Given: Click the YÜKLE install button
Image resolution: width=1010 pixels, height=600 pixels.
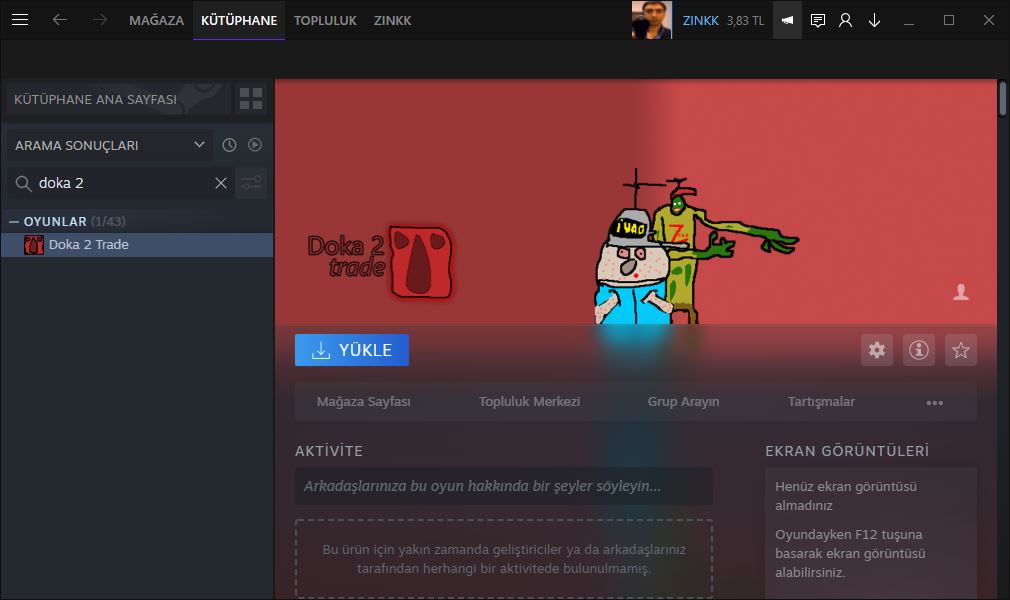Looking at the screenshot, I should click(x=352, y=350).
